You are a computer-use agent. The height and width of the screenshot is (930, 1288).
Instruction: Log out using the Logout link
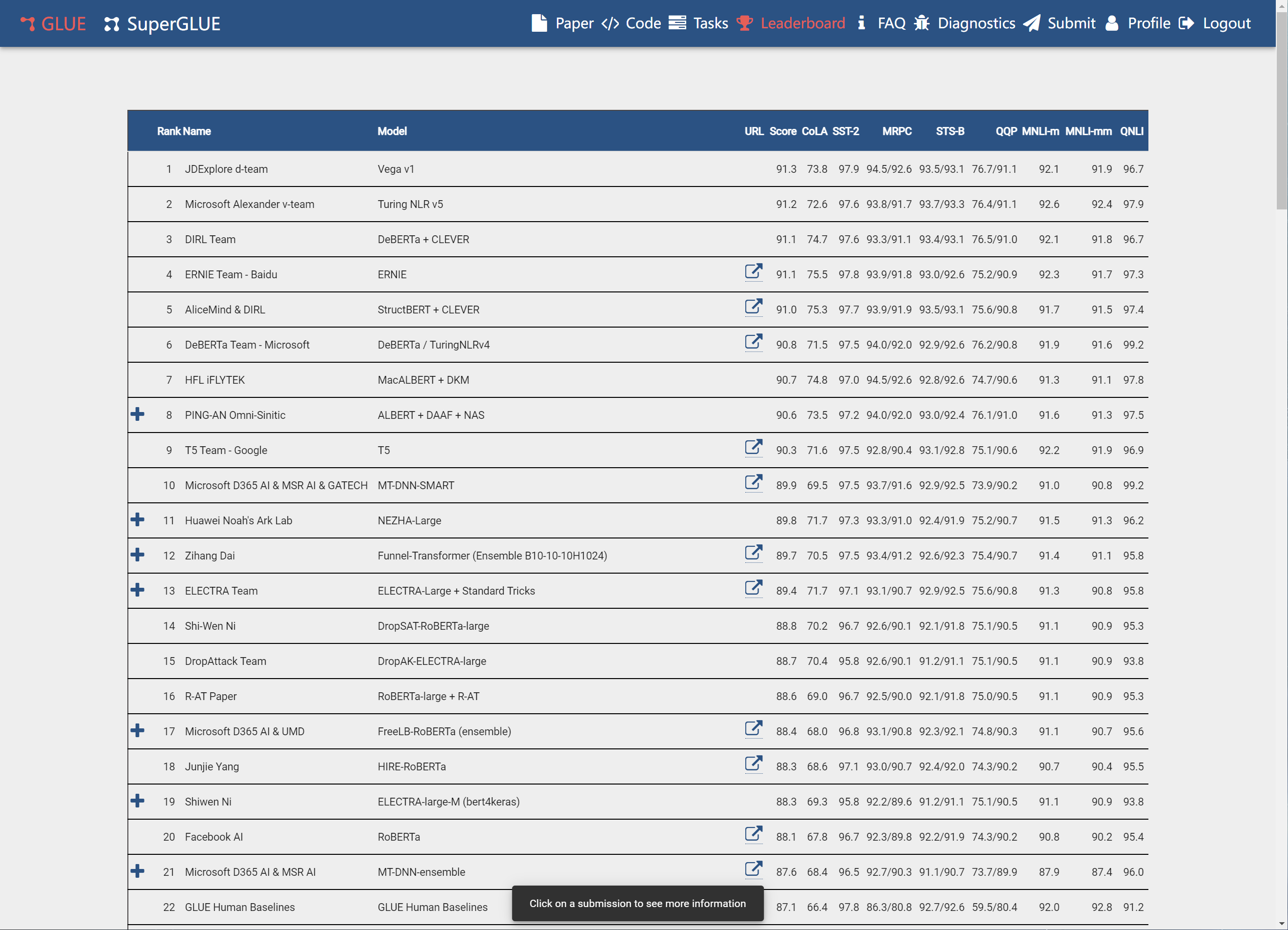pos(1215,23)
